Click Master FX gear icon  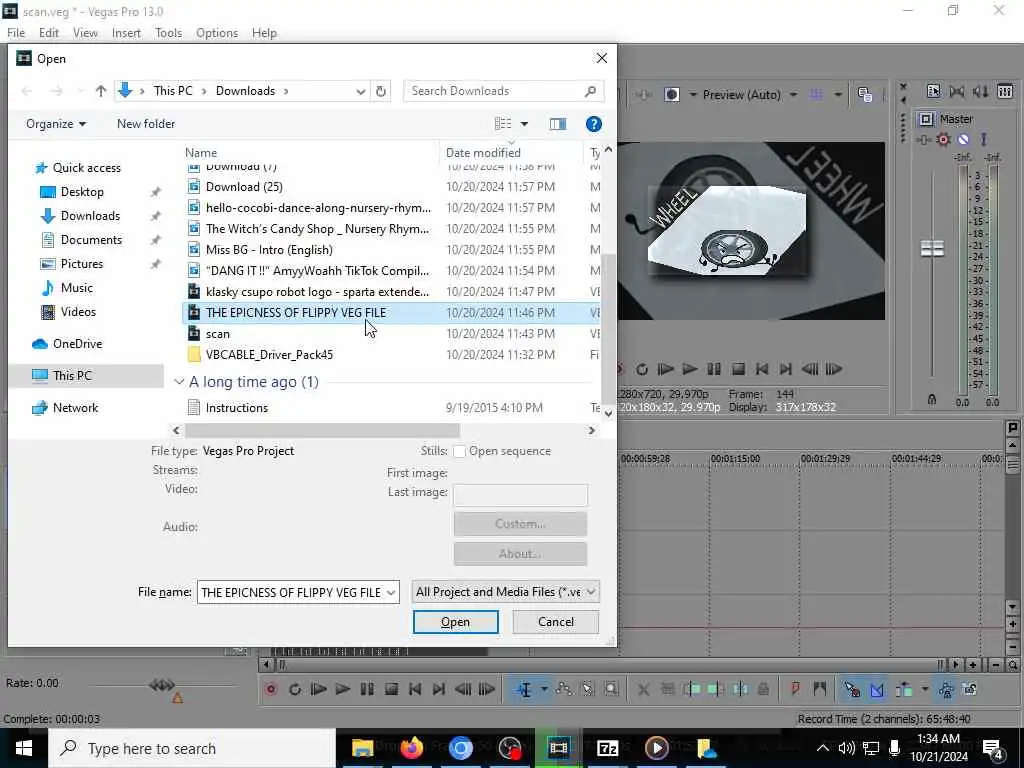pyautogui.click(x=943, y=139)
